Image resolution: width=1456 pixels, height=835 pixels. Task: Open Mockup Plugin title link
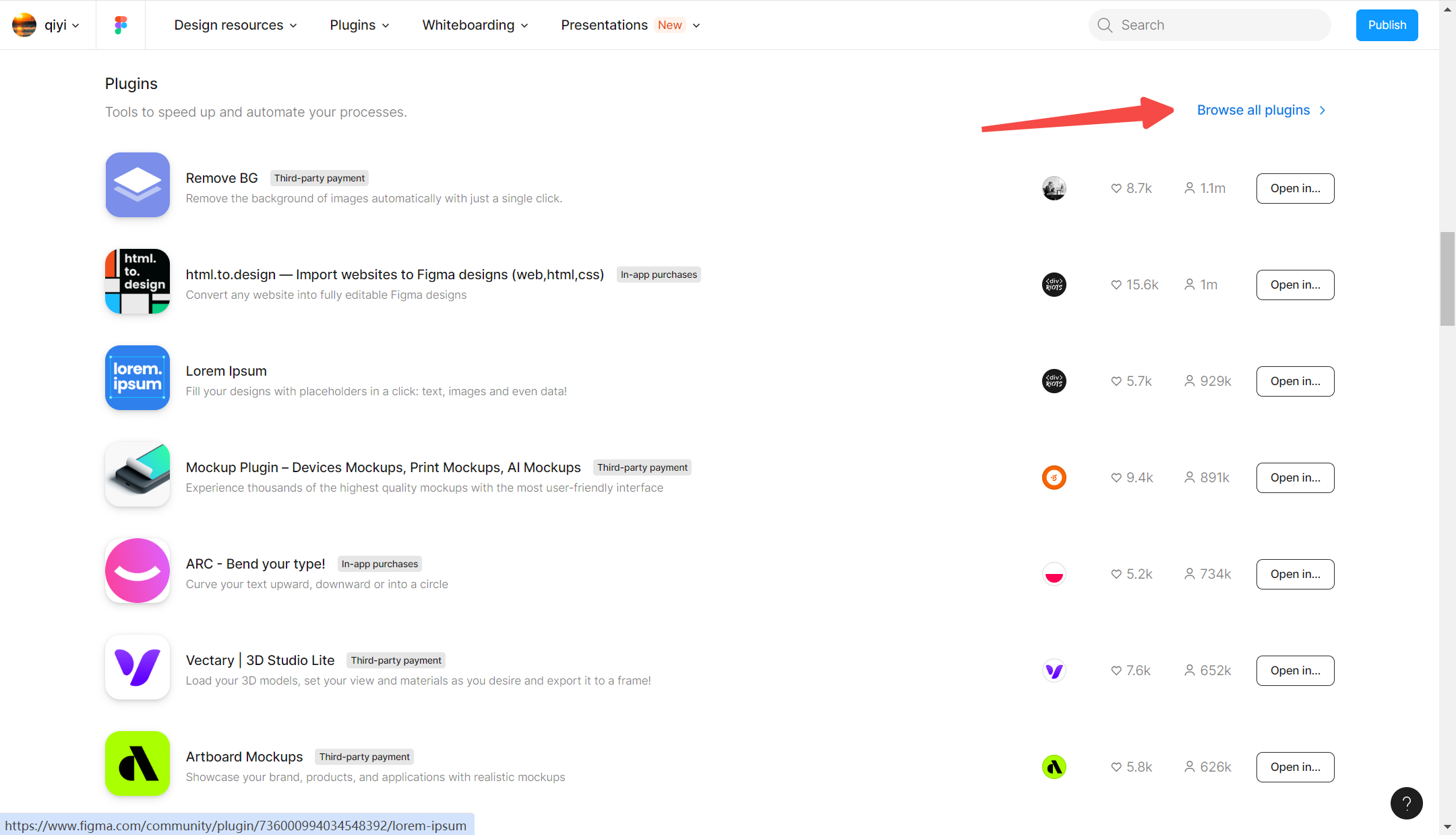click(x=384, y=467)
